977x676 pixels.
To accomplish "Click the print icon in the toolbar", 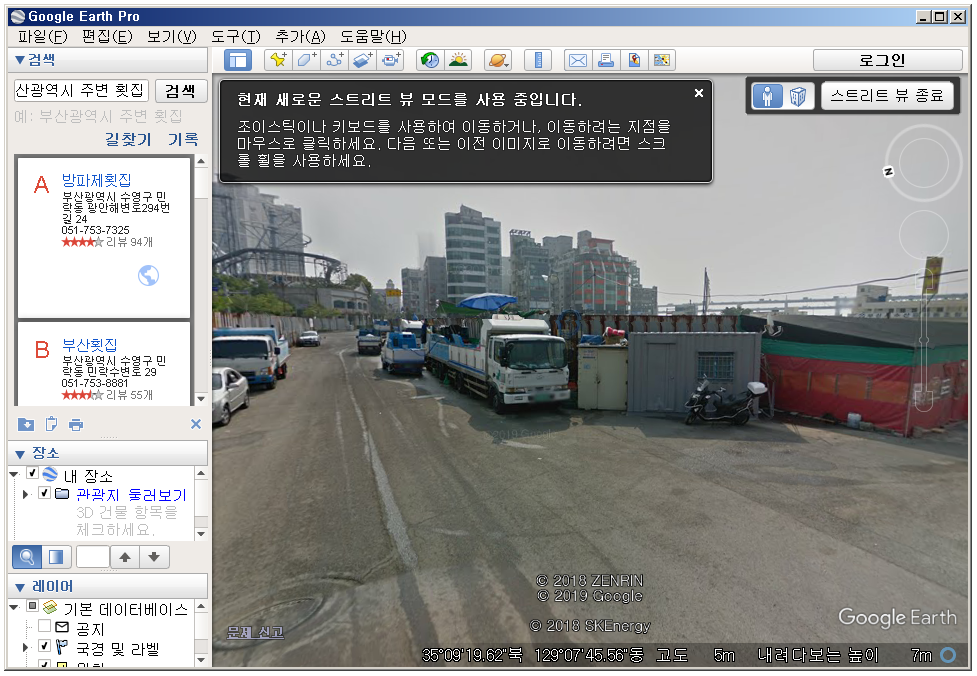I will (606, 60).
